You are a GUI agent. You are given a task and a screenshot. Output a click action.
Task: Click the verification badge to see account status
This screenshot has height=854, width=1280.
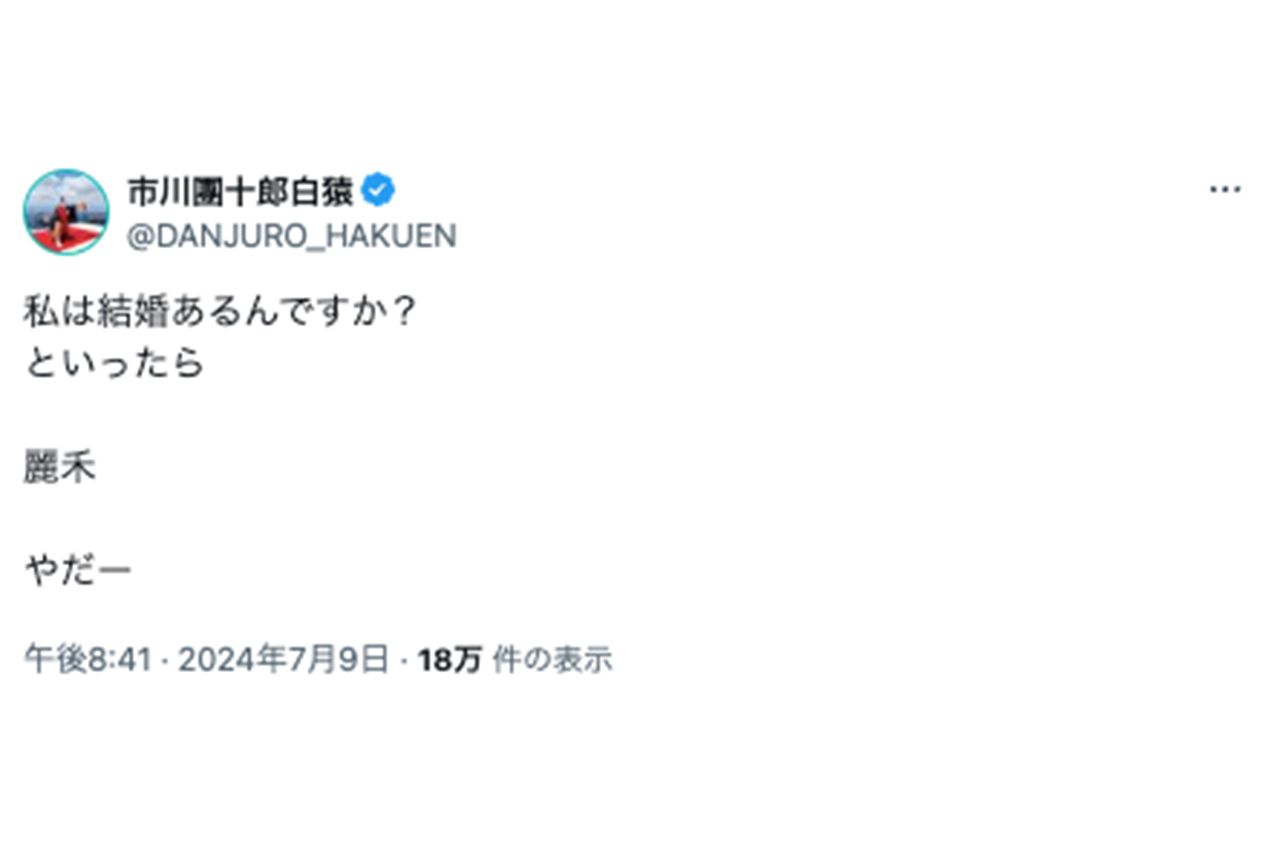point(380,187)
